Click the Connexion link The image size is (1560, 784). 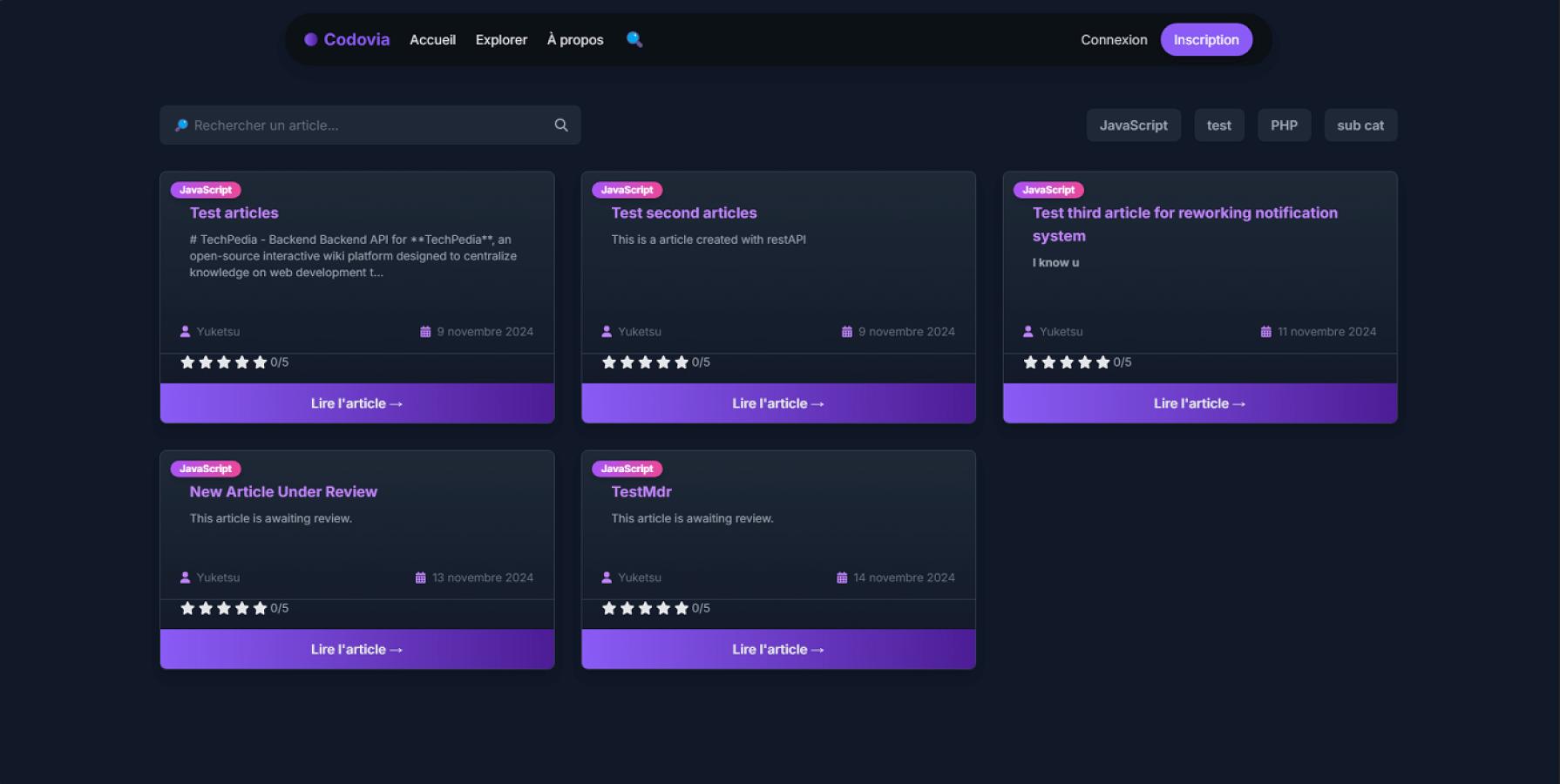[x=1113, y=39]
